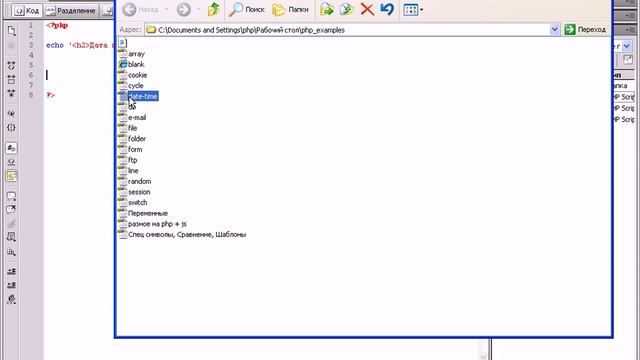Image resolution: width=640 pixels, height=360 pixels.
Task: Switch Dreamweaver to Code (Код) view
Action: [27, 11]
